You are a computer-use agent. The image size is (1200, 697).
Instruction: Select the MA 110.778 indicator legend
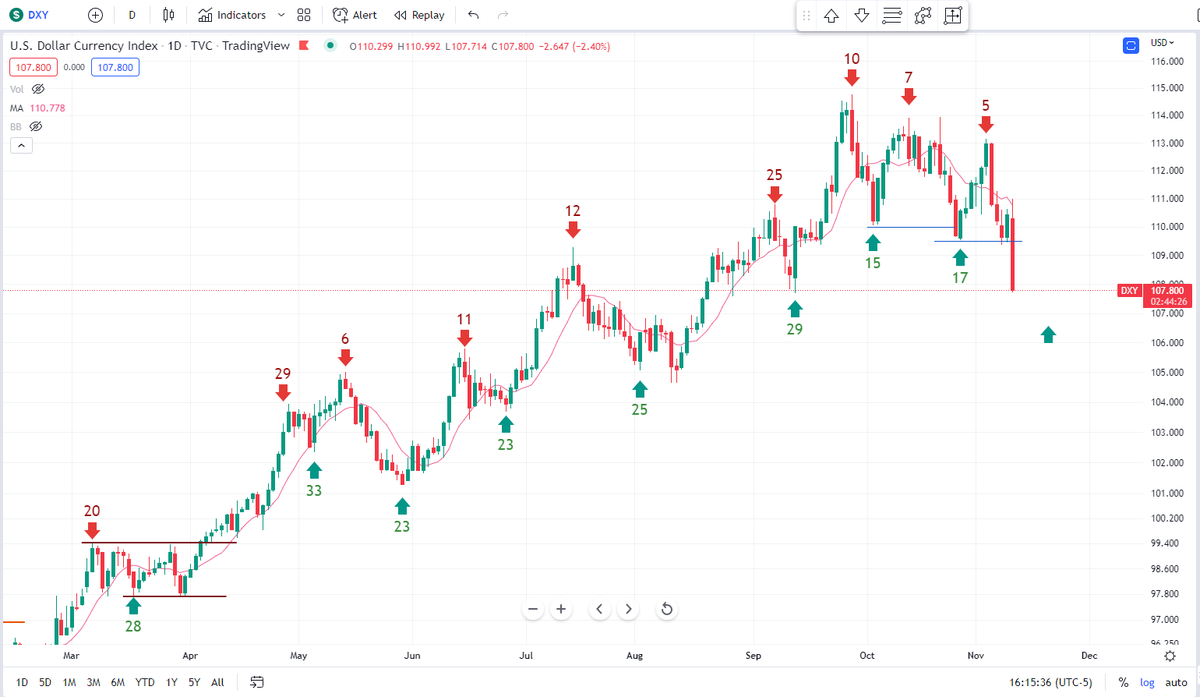pos(39,108)
